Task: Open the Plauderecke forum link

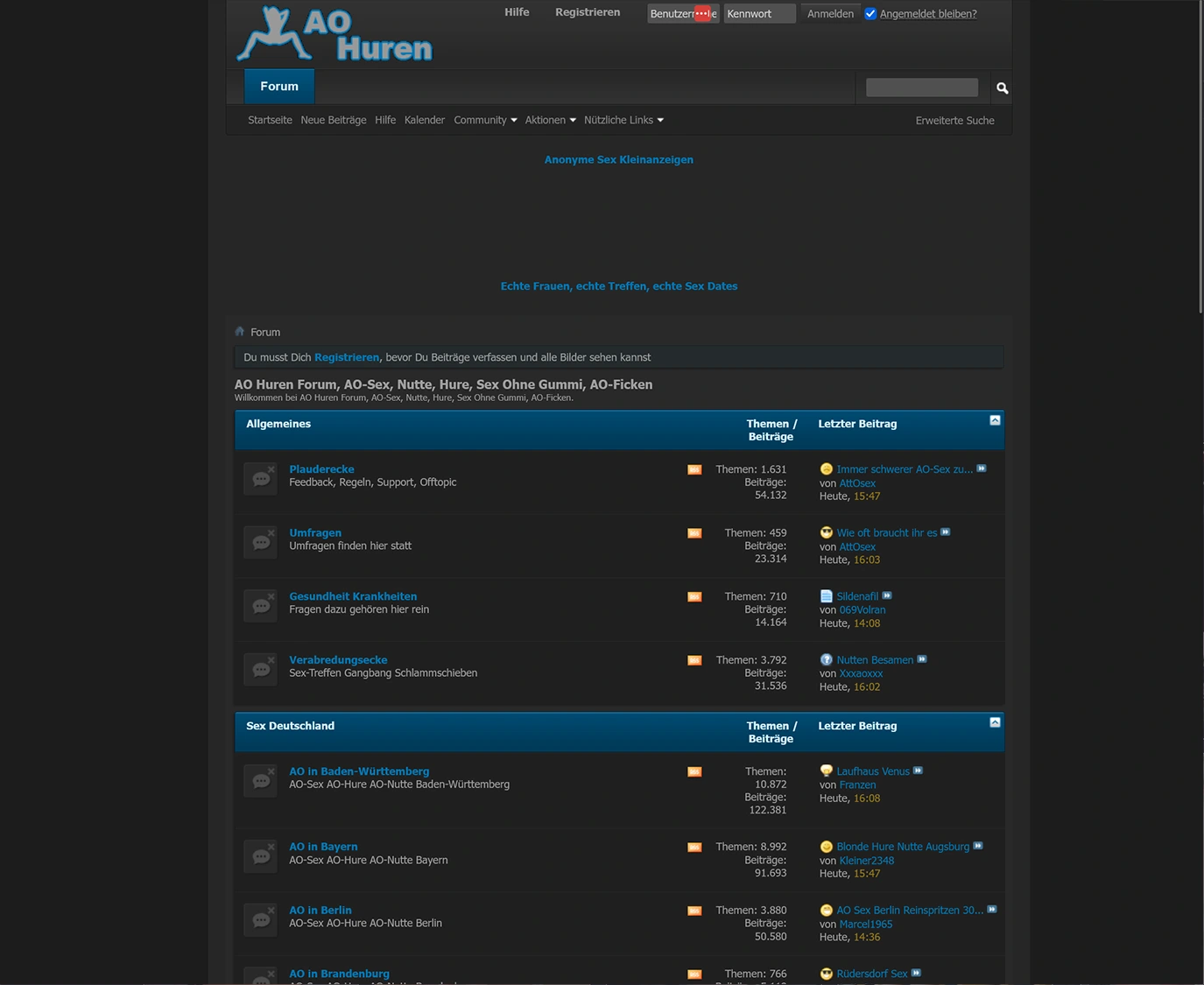Action: tap(321, 469)
